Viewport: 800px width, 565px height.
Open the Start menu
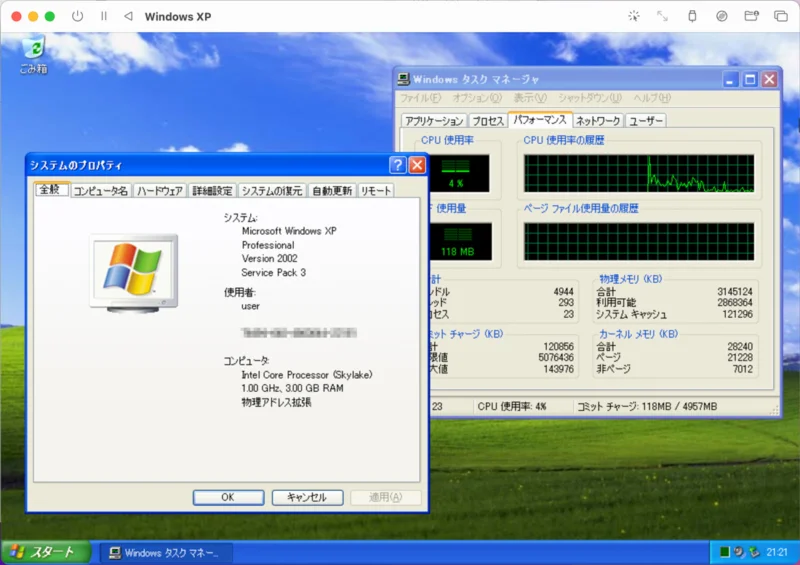(46, 552)
